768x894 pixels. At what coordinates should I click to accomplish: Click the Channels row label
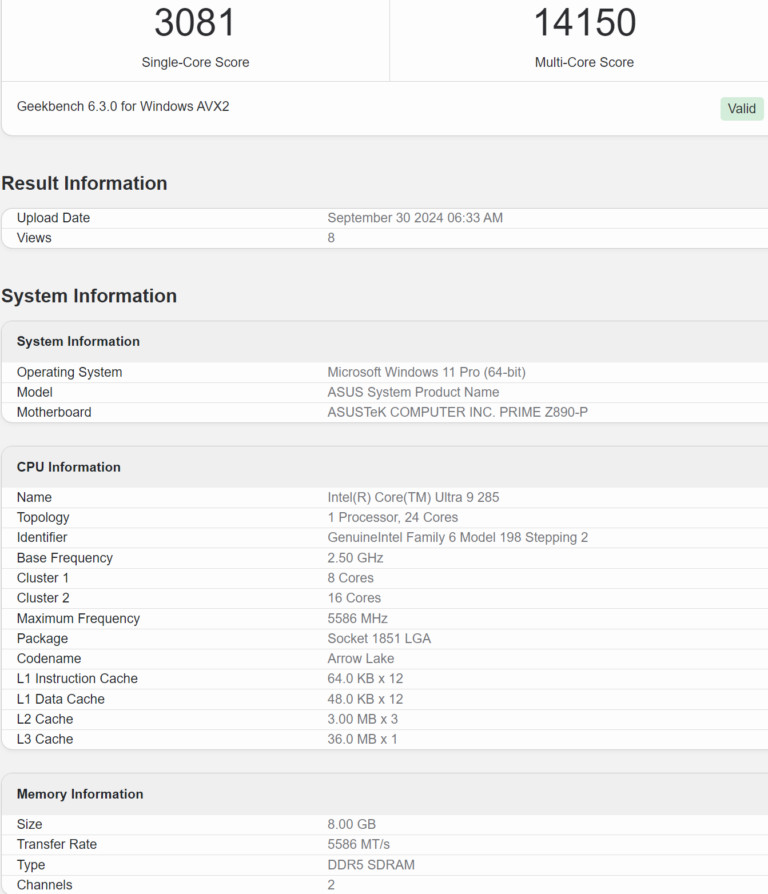pos(44,885)
